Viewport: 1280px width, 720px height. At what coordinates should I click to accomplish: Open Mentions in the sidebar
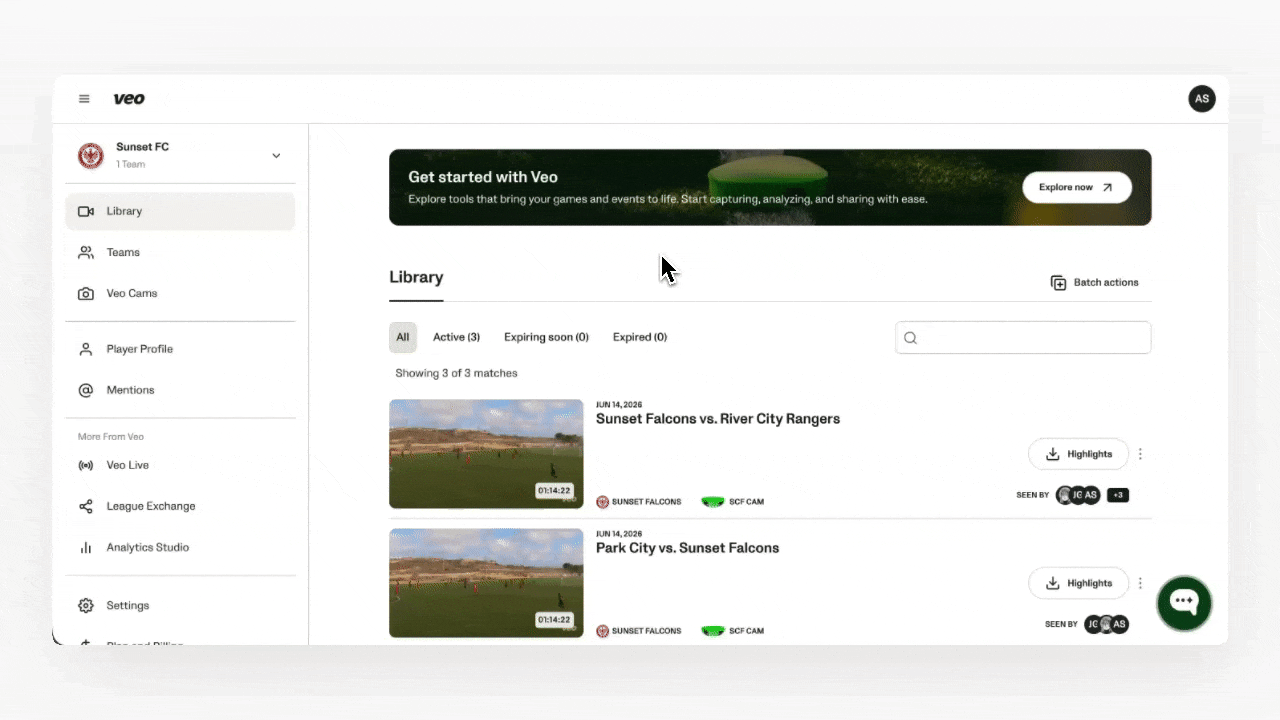click(180, 390)
